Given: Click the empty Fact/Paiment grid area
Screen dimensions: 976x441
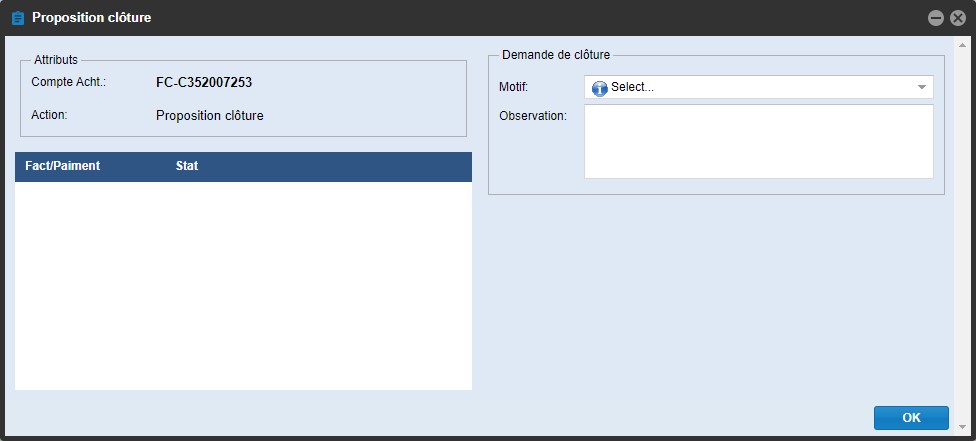Looking at the screenshot, I should coord(243,285).
